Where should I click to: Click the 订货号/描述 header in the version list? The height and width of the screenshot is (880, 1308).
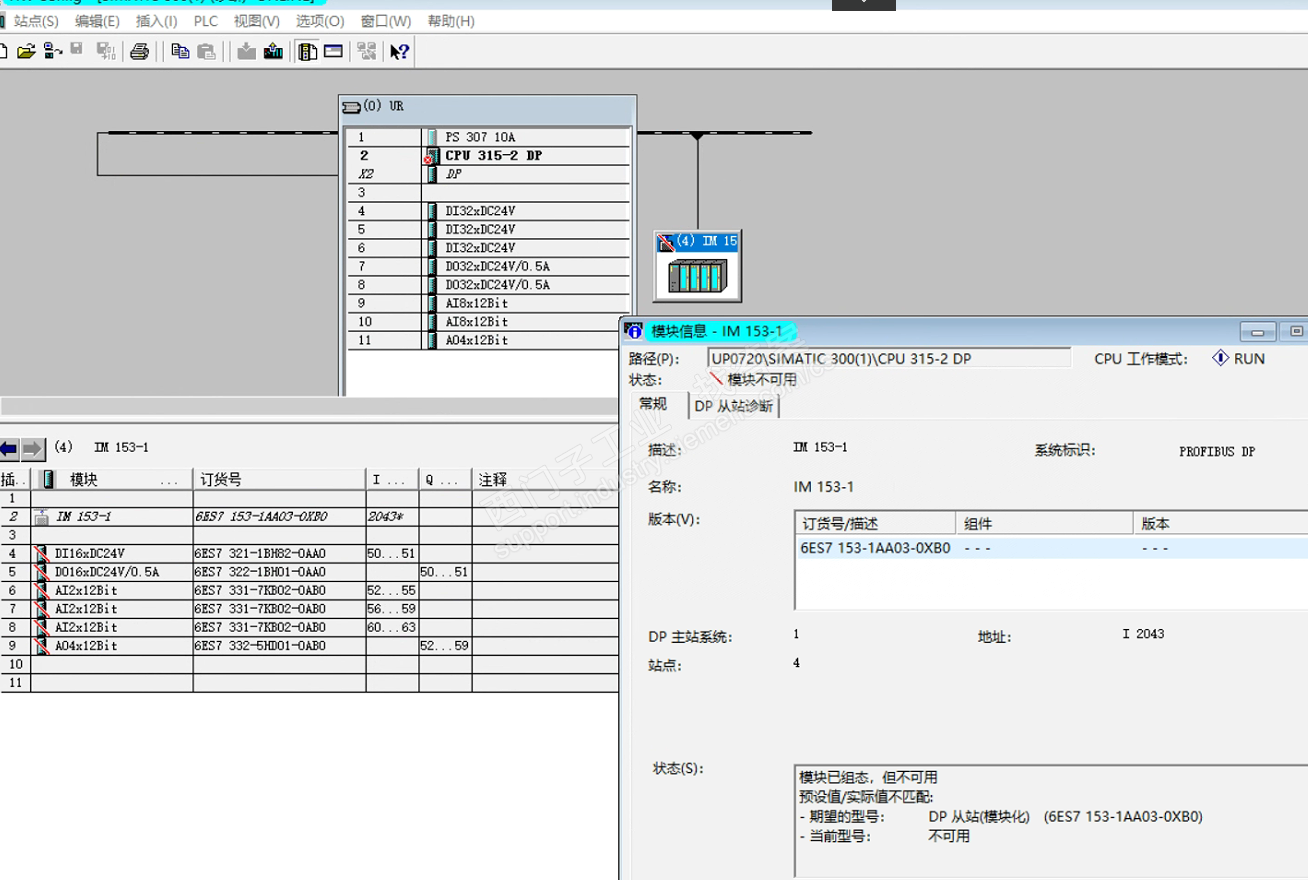pos(876,523)
